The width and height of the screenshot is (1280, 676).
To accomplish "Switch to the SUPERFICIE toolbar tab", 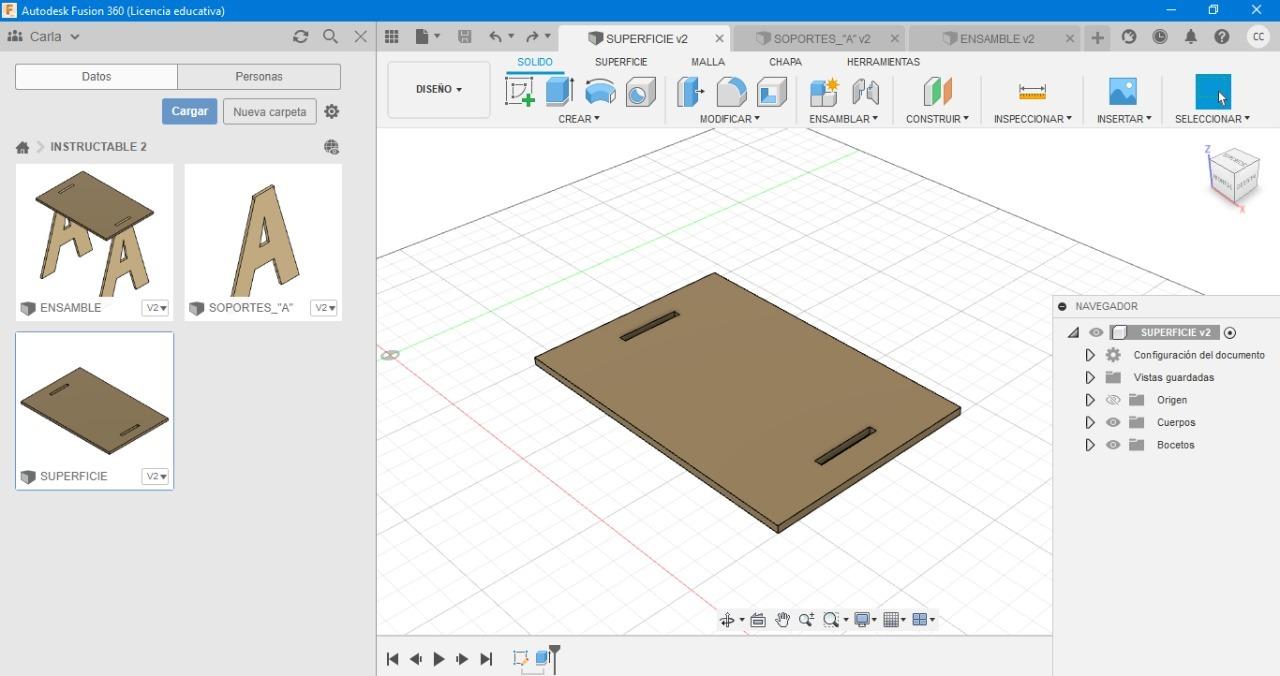I will pyautogui.click(x=621, y=62).
